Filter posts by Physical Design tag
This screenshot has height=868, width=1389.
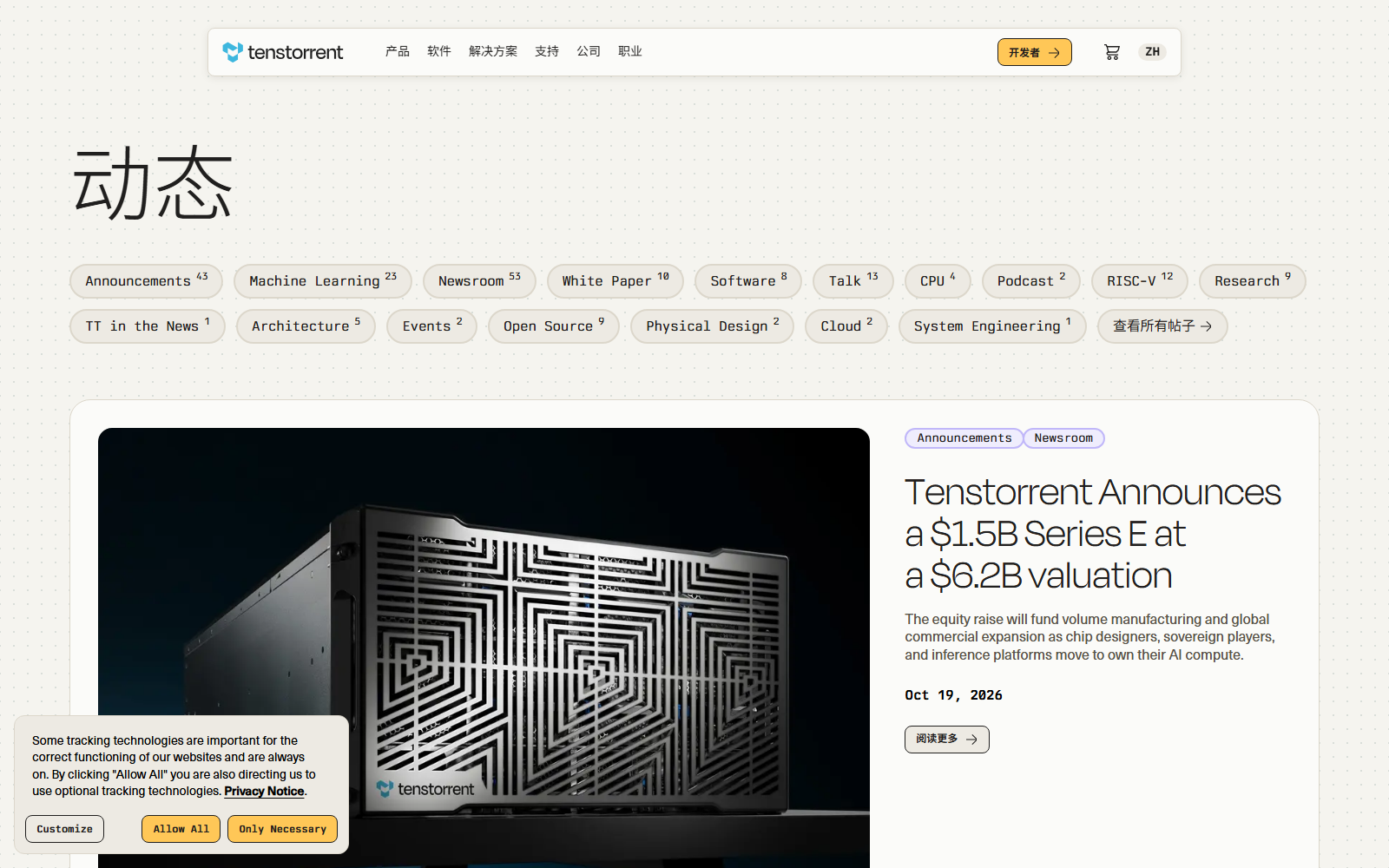[x=712, y=326]
